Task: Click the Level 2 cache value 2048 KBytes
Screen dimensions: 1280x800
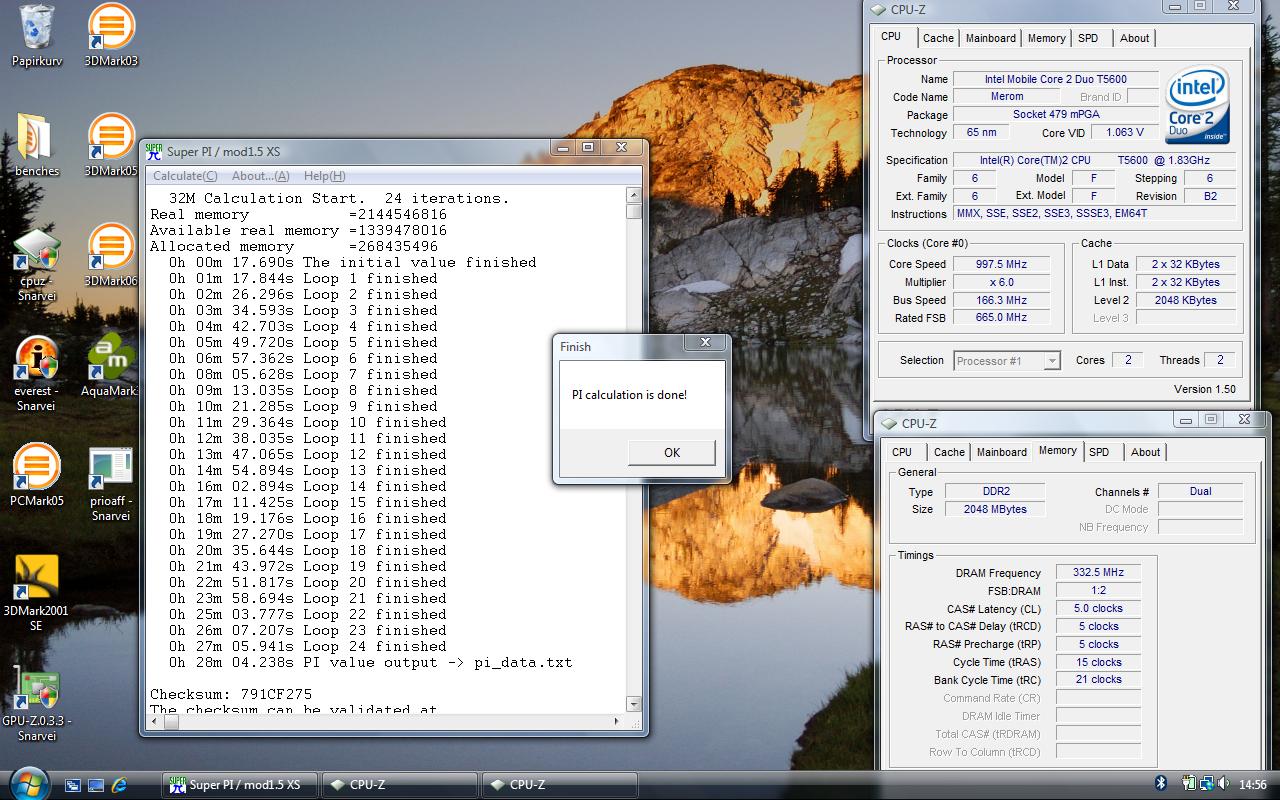Action: [x=1185, y=300]
